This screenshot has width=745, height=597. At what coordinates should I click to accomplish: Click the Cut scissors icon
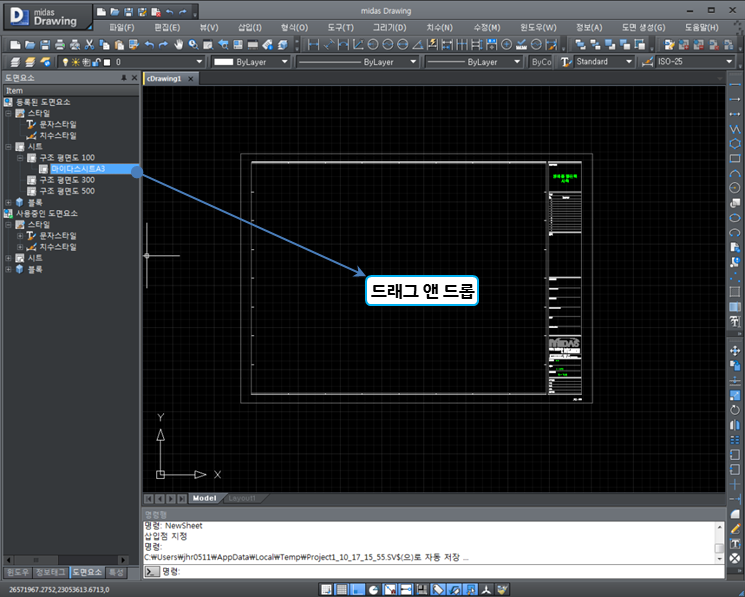tap(89, 45)
